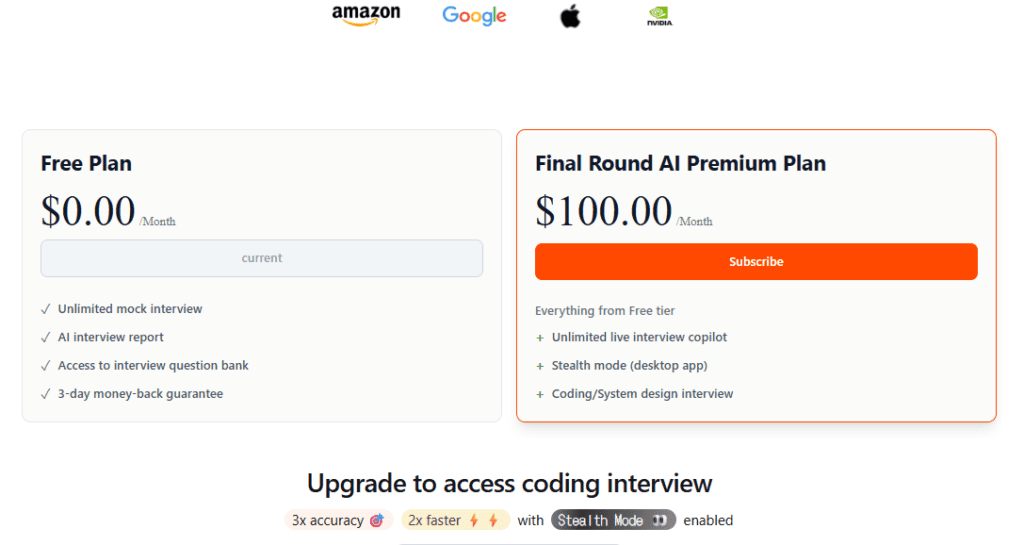This screenshot has height=545, width=1024.
Task: Click Access to interview question bank
Action: (152, 365)
